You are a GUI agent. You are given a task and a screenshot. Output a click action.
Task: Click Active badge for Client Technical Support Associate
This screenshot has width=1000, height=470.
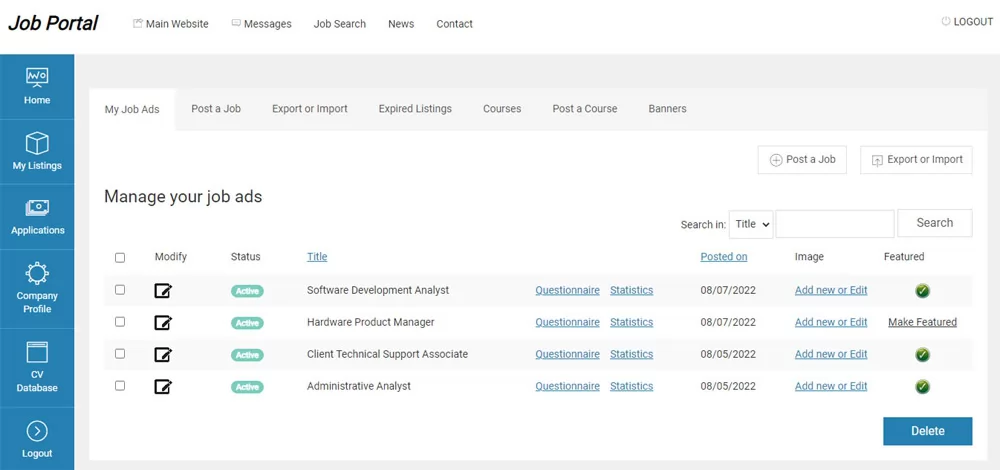[247, 355]
